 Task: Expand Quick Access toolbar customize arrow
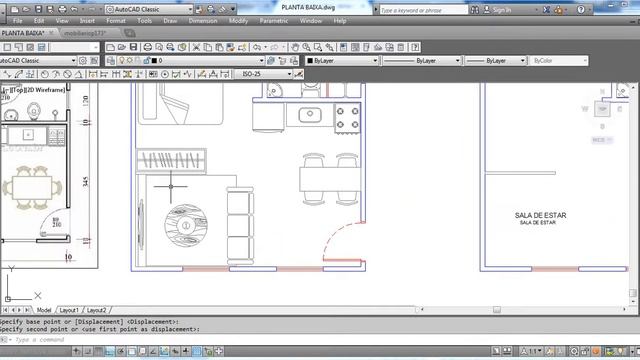coord(233,9)
